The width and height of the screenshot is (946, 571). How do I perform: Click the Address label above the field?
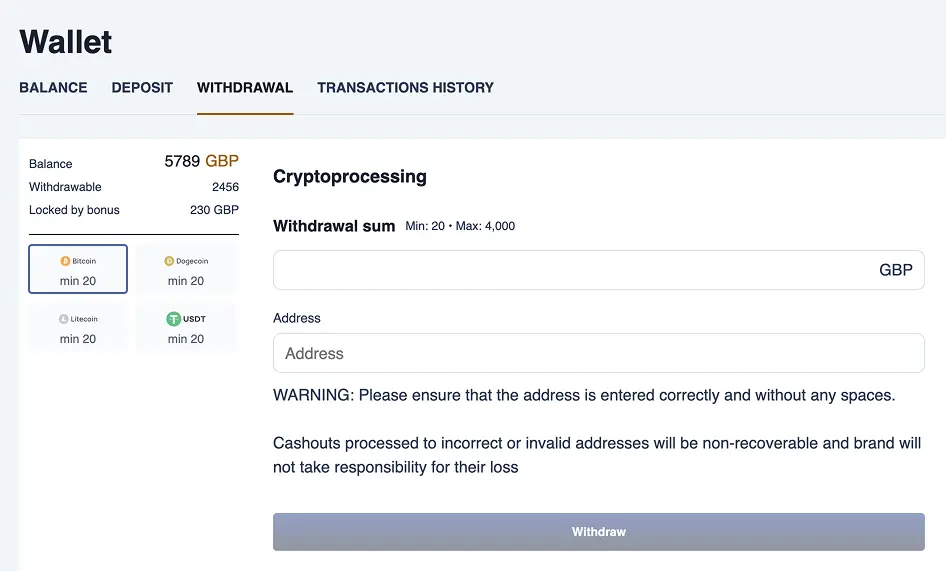[x=297, y=318]
